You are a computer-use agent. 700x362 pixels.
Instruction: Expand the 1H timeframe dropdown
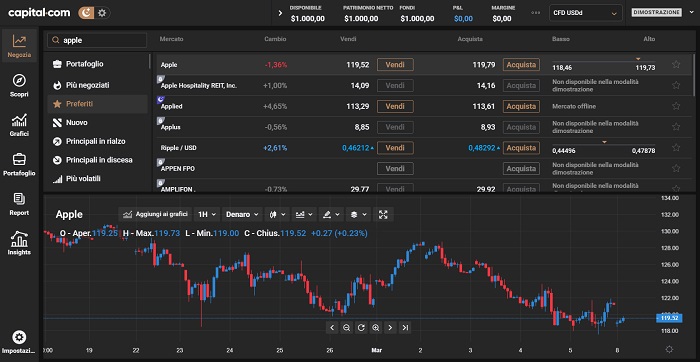207,214
